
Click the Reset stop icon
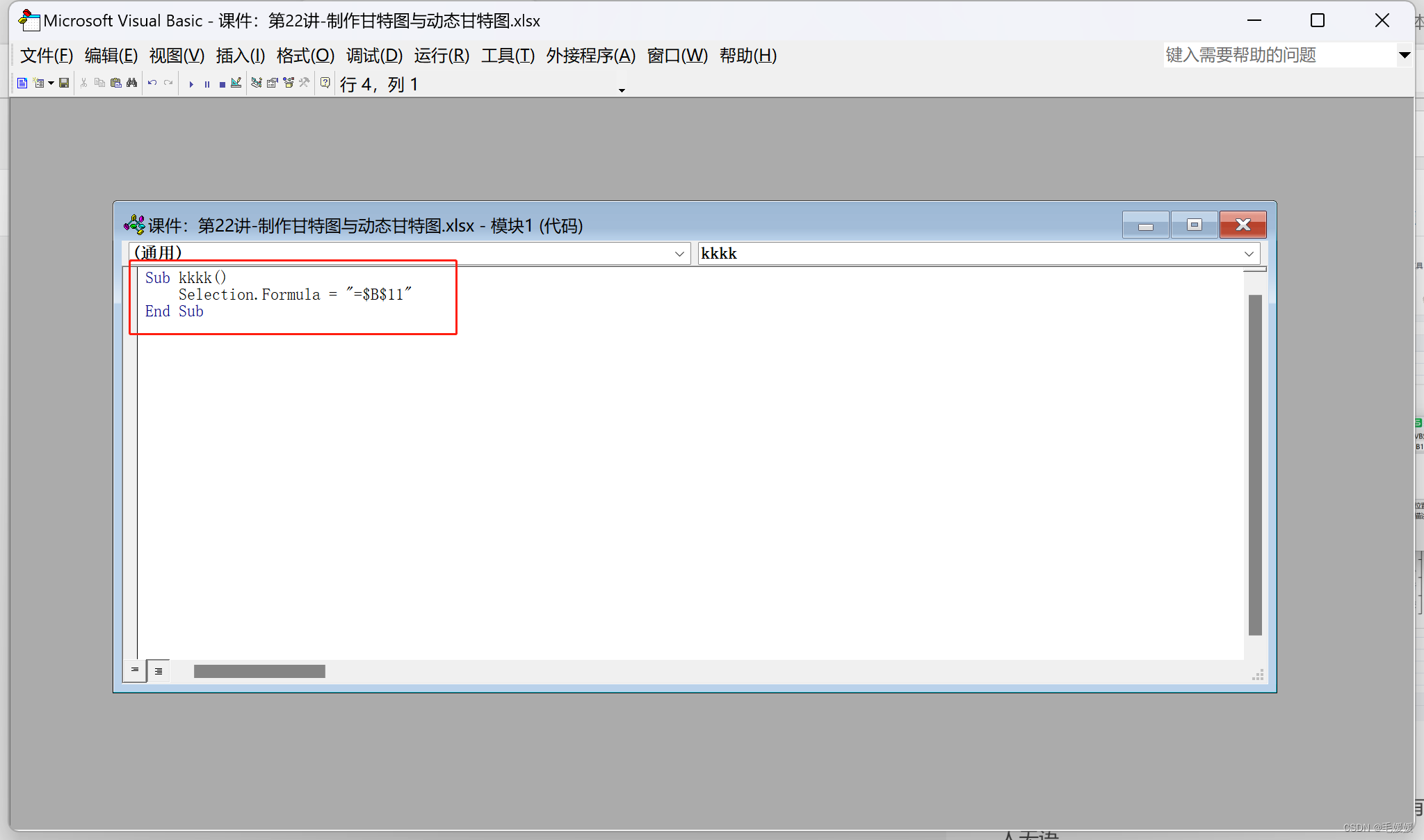coord(222,84)
